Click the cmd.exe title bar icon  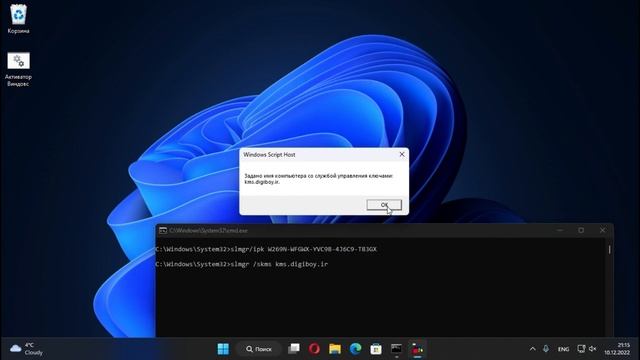click(163, 231)
